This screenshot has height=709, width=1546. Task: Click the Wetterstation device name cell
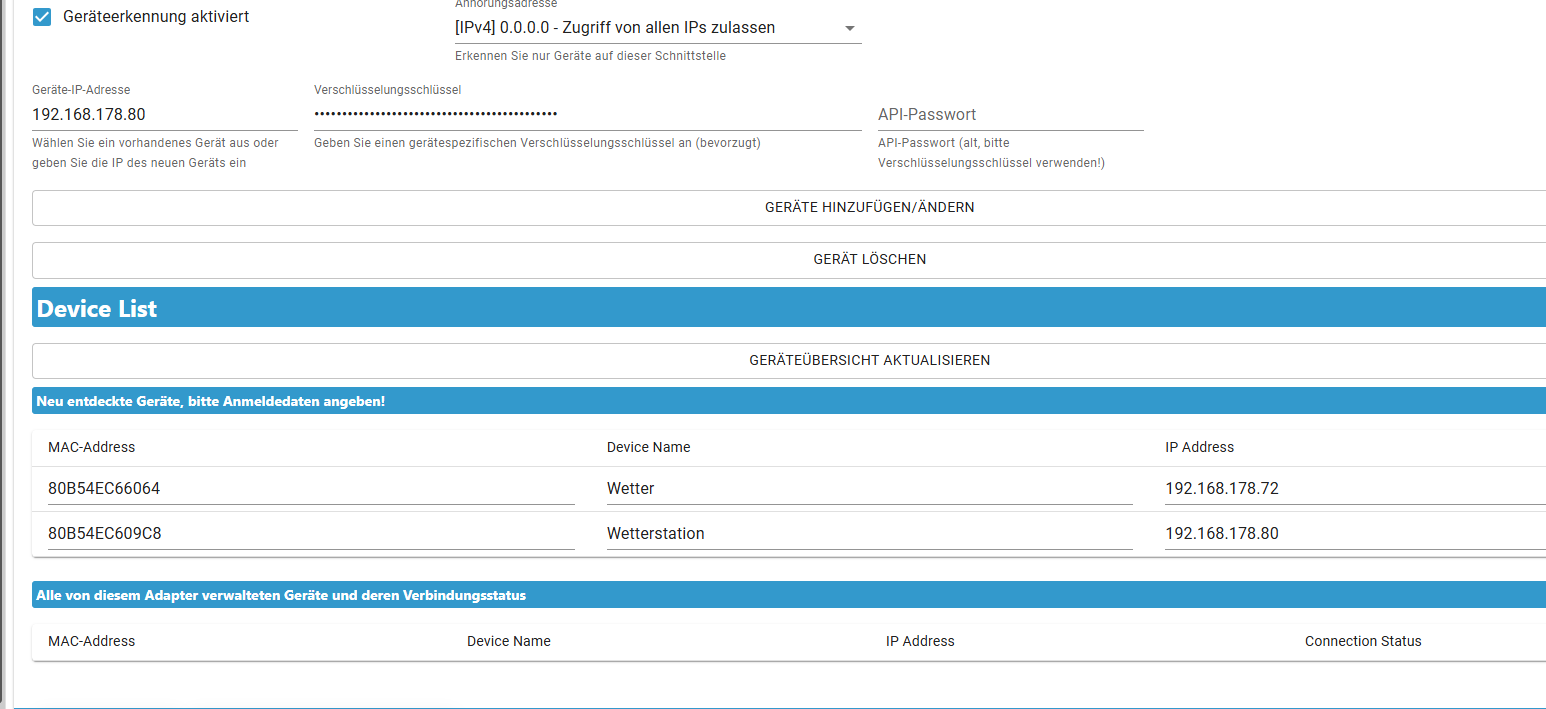pyautogui.click(x=868, y=534)
